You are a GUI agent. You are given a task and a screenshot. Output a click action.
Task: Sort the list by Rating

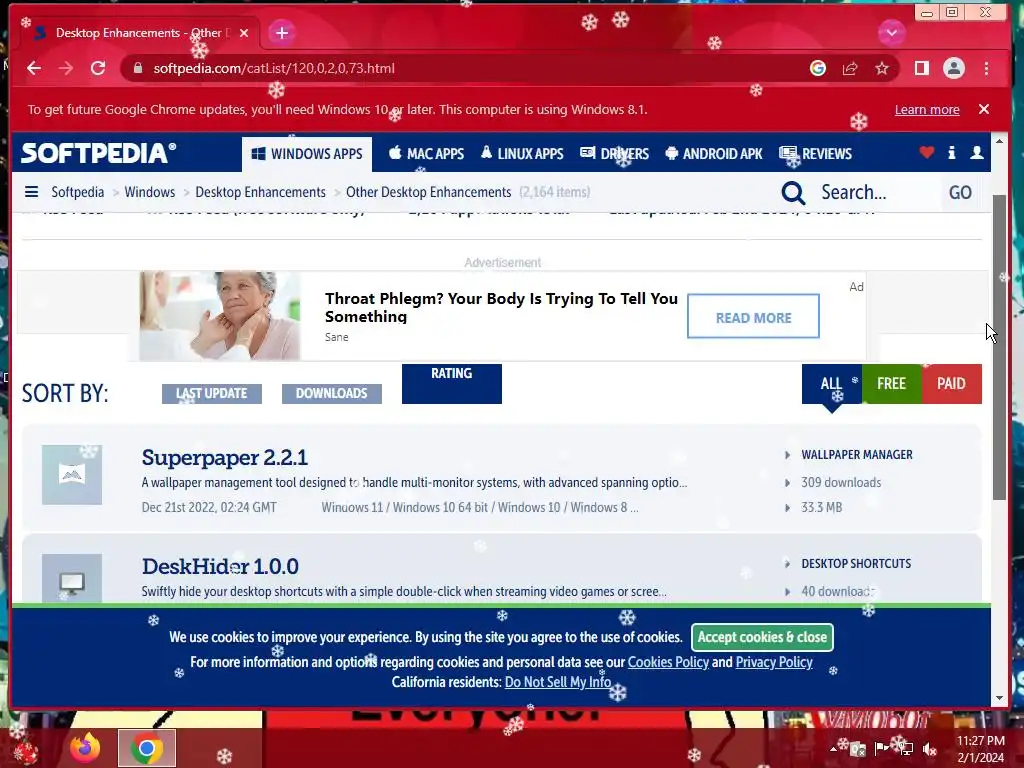[x=452, y=383]
